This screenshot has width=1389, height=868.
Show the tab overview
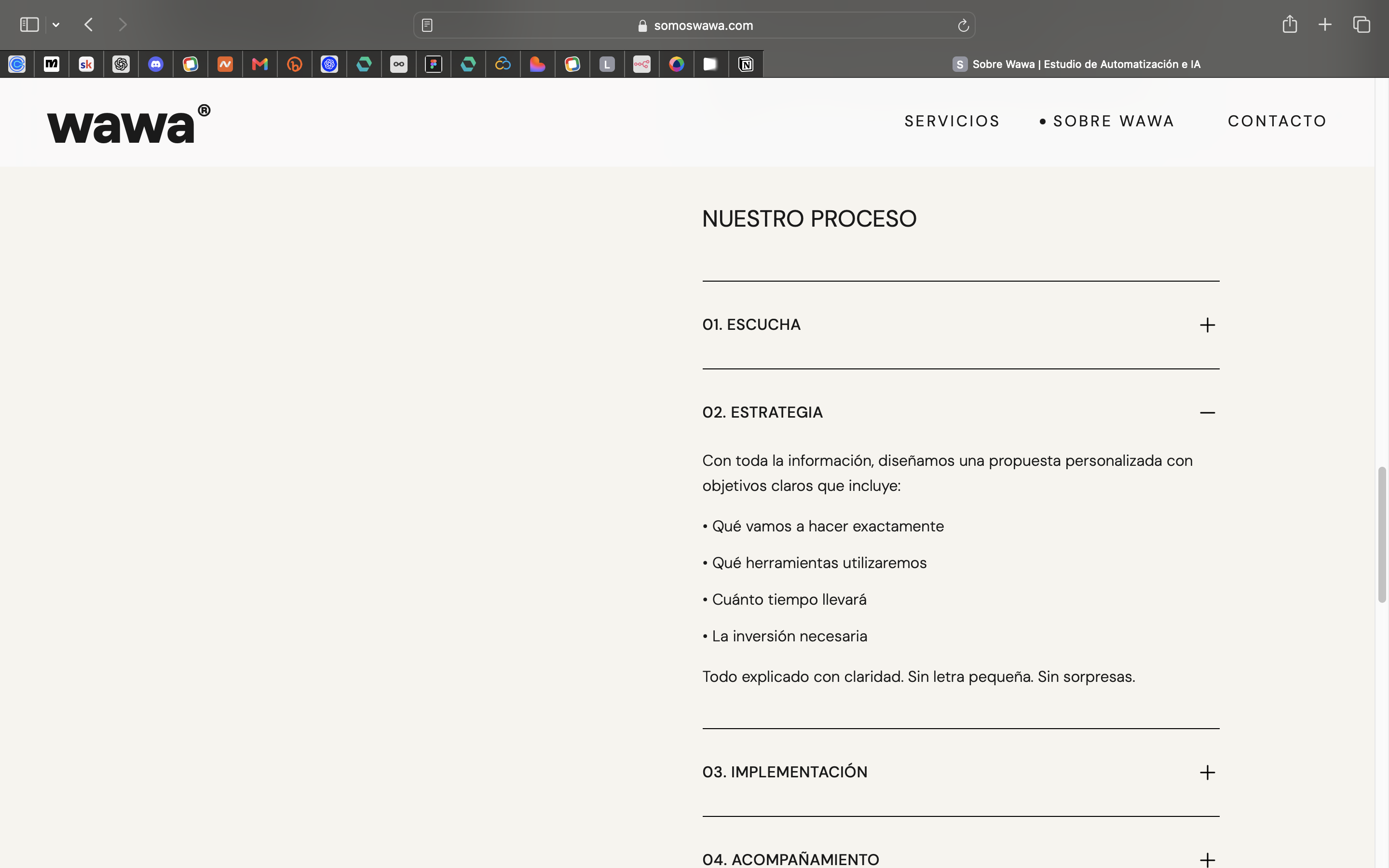[x=1362, y=25]
